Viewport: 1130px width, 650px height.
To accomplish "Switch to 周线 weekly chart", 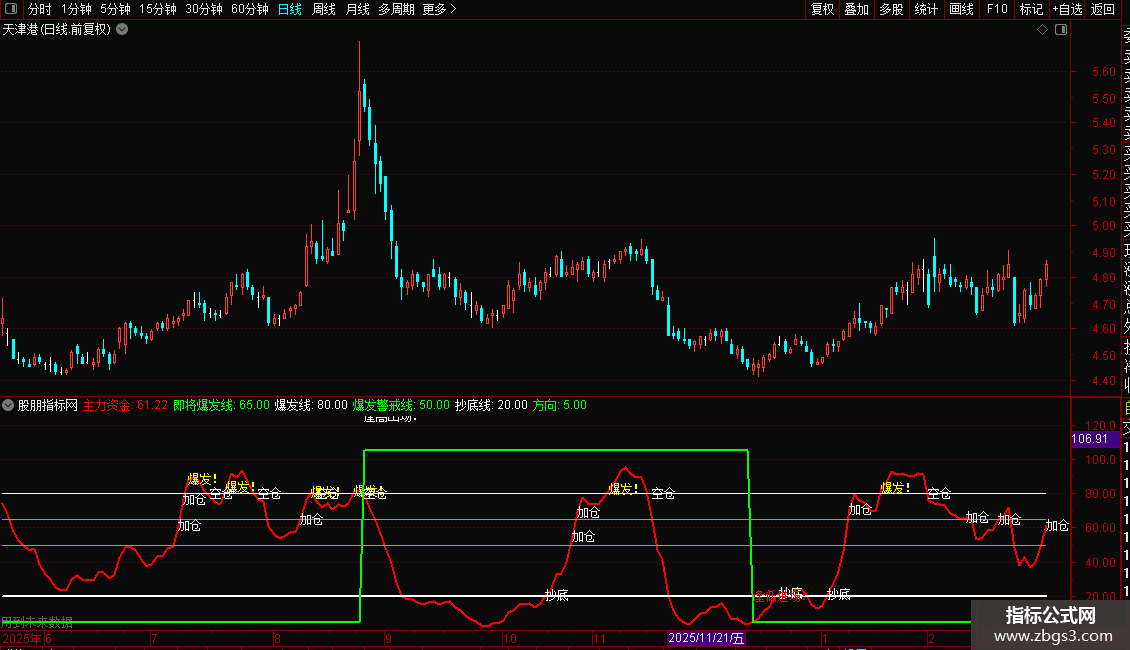I will tap(324, 9).
